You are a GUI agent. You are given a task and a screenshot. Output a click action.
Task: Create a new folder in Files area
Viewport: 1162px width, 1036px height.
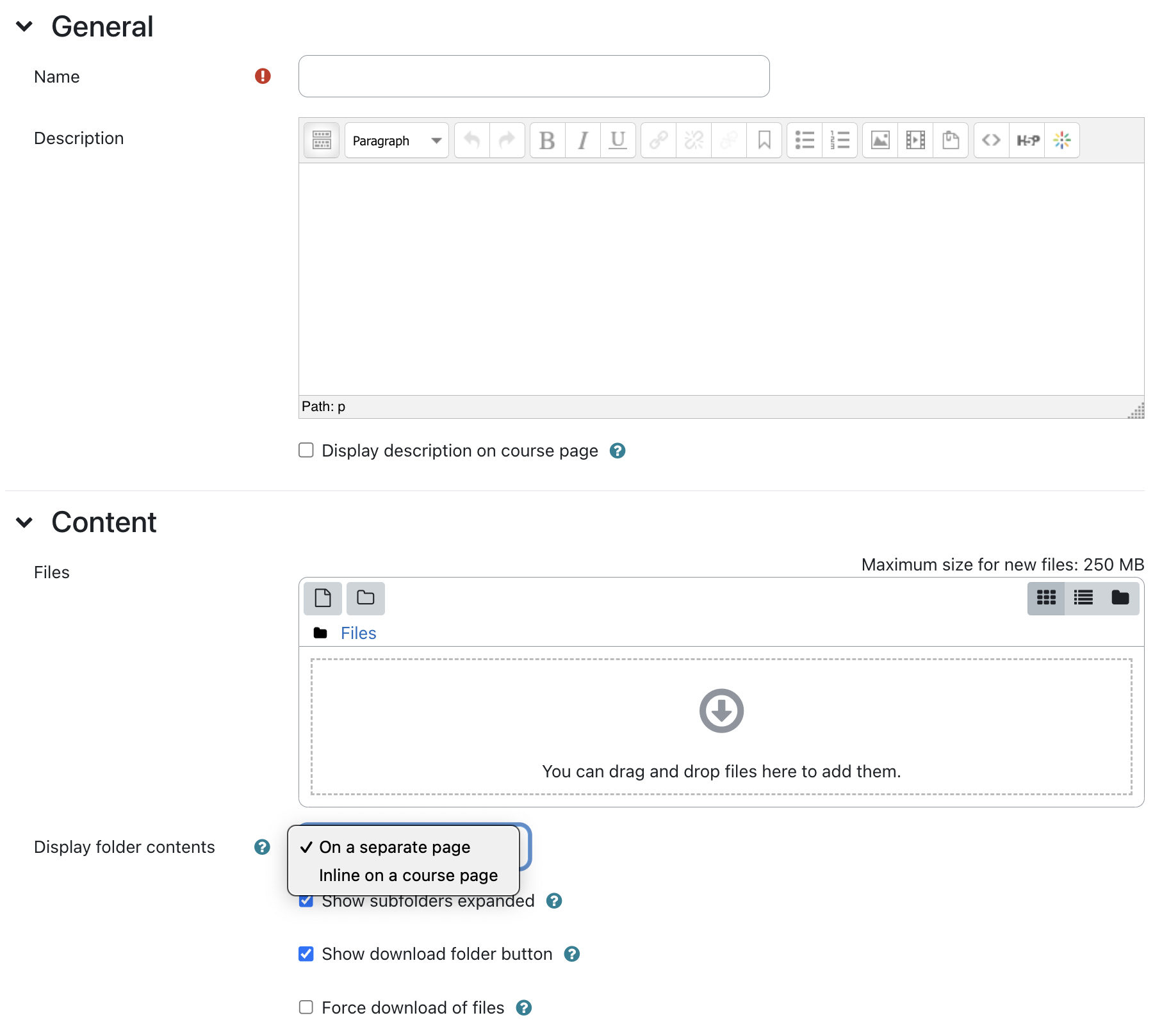coord(366,598)
